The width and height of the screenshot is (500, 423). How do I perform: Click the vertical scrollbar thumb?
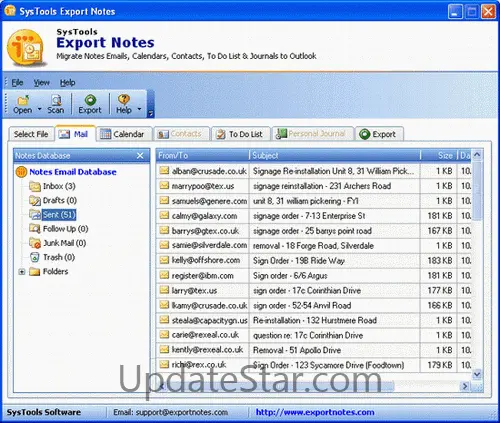pyautogui.click(x=477, y=190)
